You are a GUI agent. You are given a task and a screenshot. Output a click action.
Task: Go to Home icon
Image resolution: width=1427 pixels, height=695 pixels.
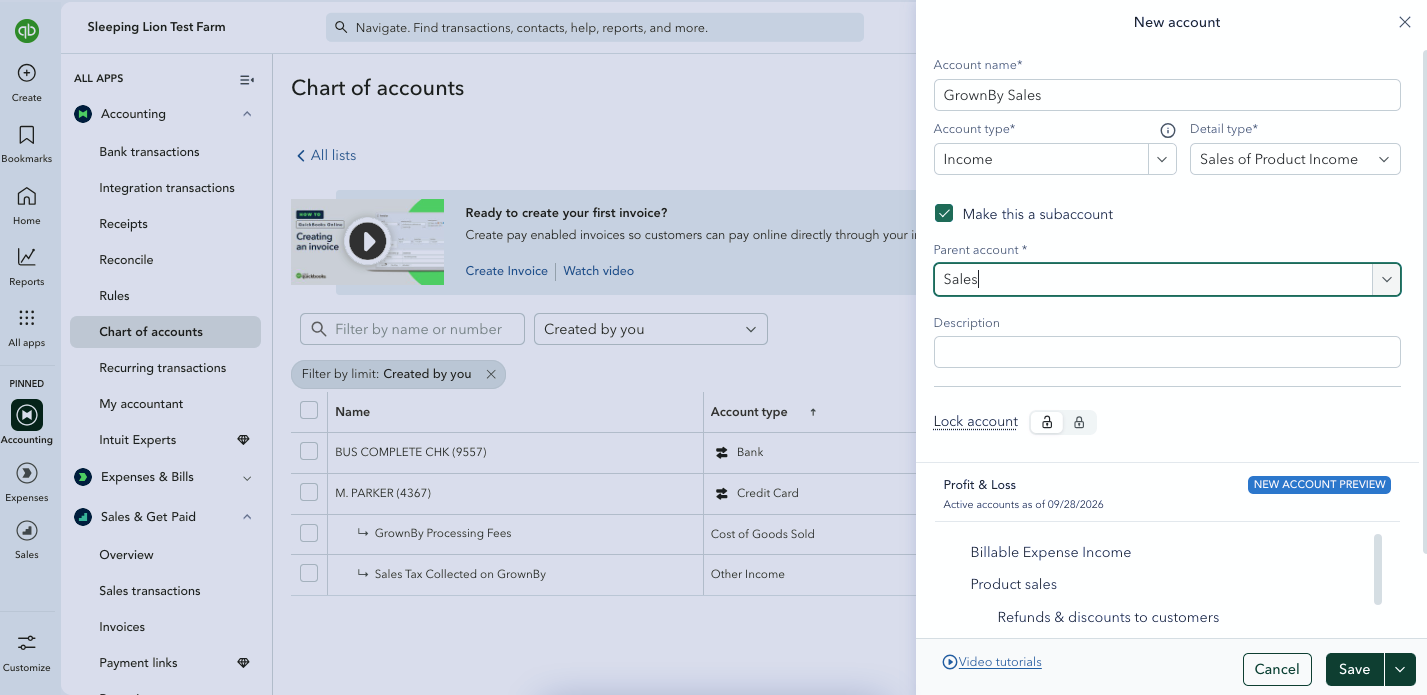[x=27, y=196]
